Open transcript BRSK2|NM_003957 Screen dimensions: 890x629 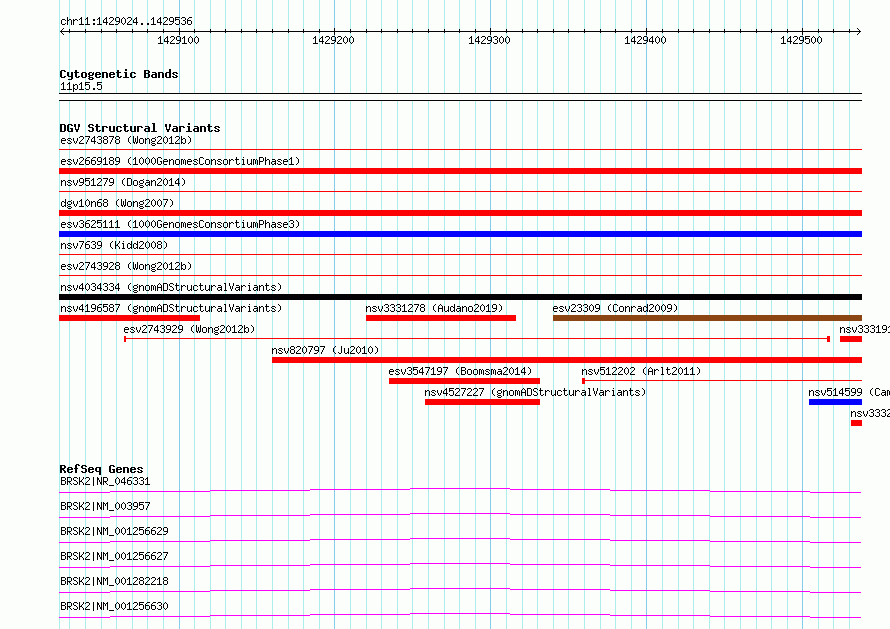[105, 506]
